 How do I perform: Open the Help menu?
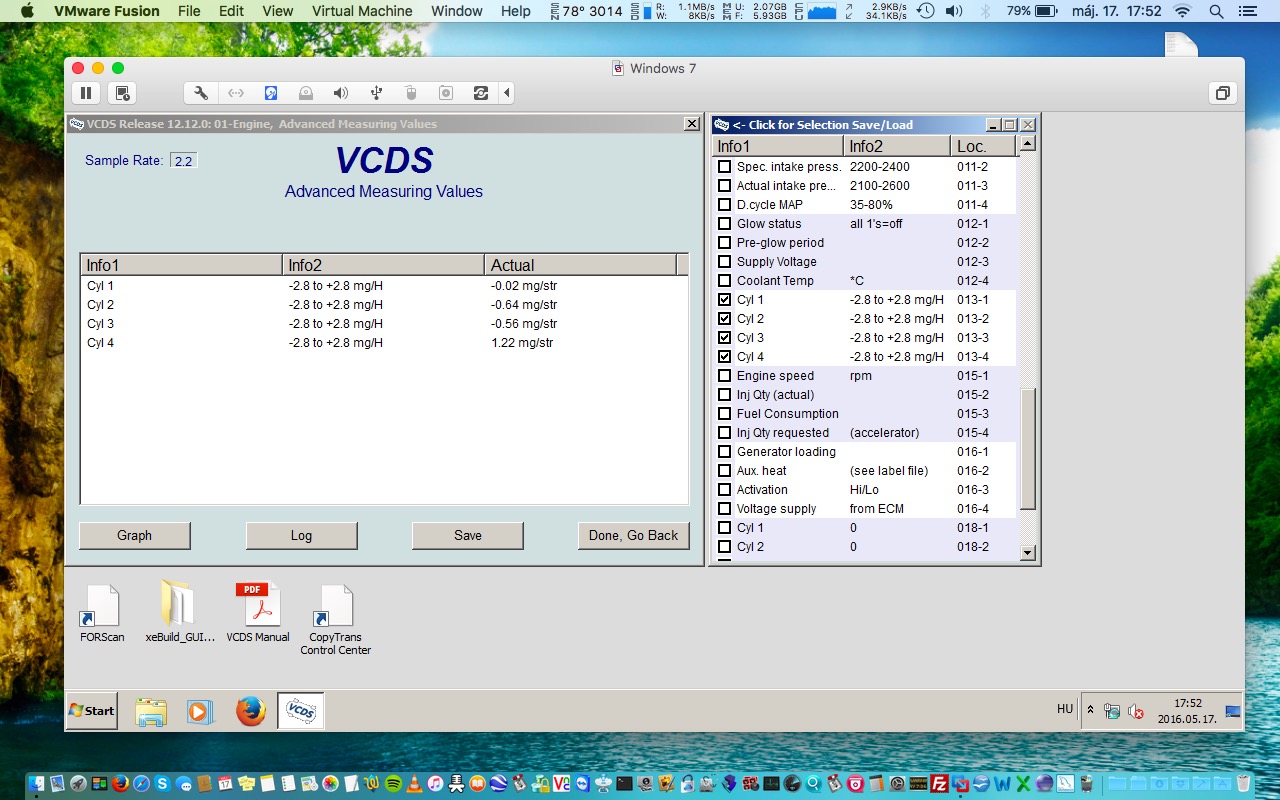[516, 11]
